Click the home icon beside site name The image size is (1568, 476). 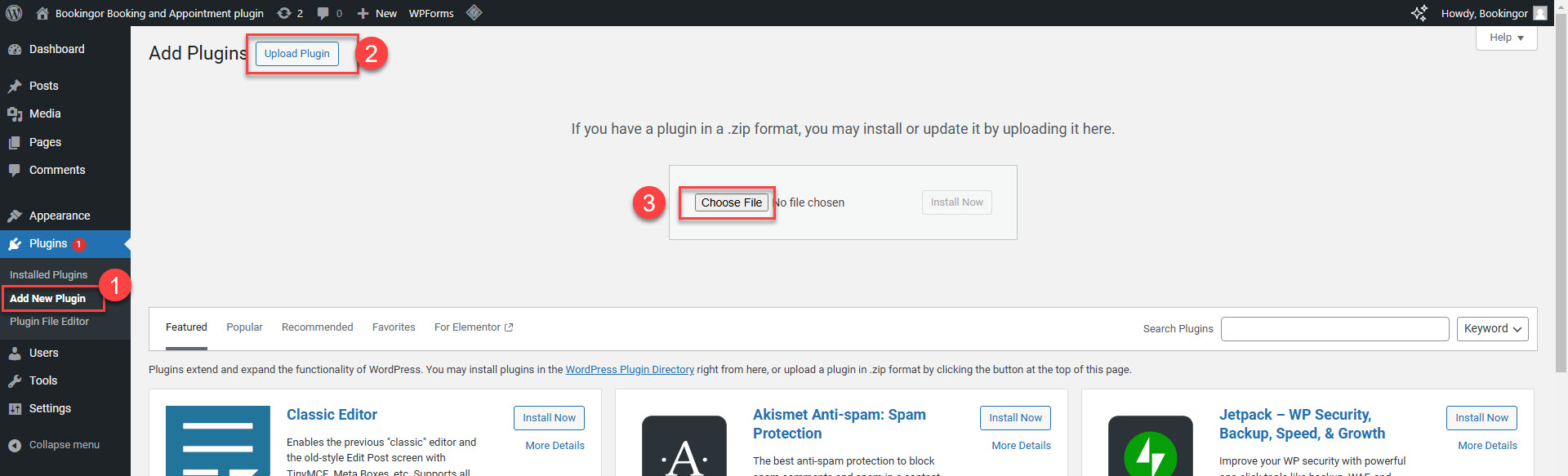click(x=42, y=13)
